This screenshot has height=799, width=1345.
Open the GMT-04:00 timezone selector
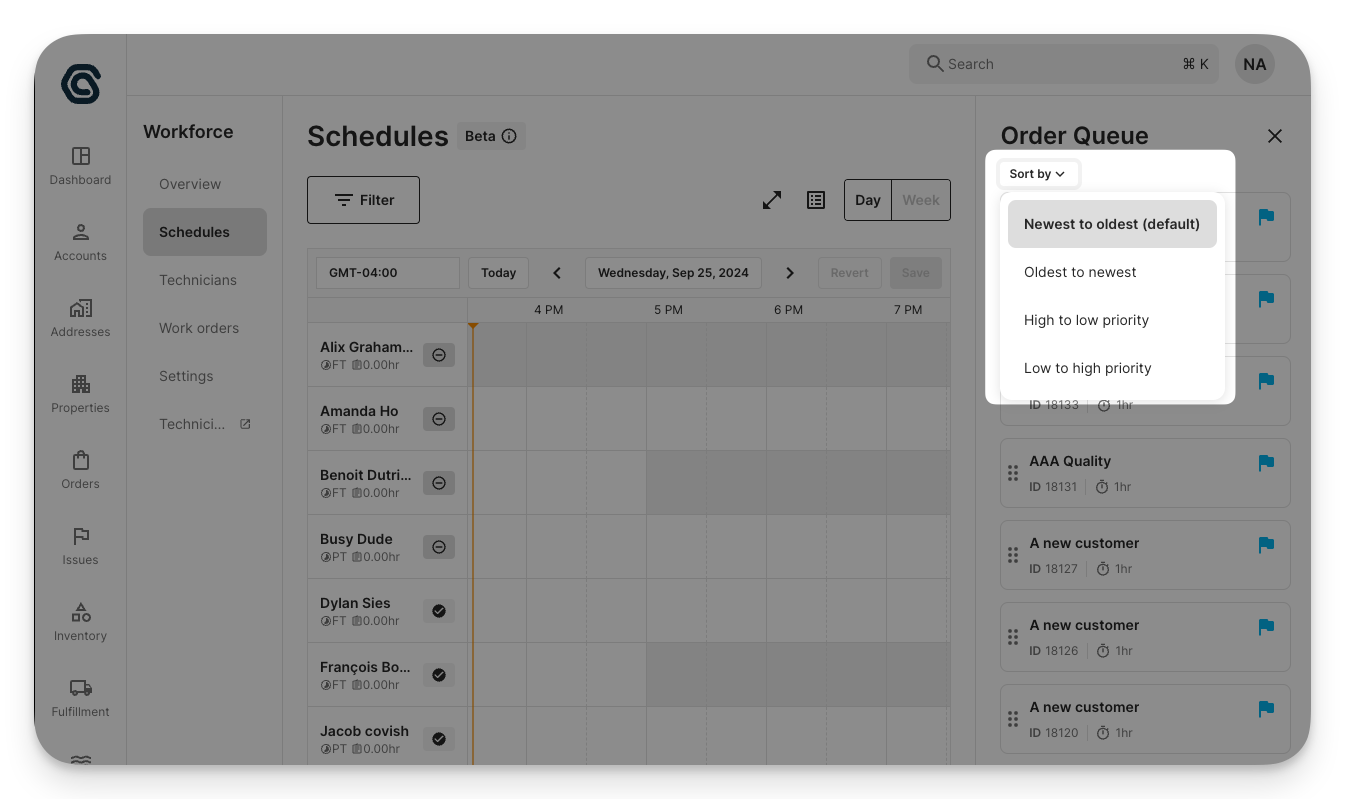388,273
